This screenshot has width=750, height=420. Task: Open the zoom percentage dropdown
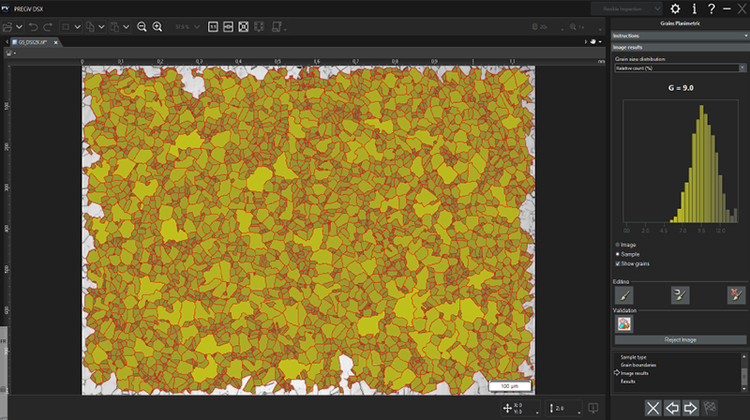pyautogui.click(x=185, y=26)
